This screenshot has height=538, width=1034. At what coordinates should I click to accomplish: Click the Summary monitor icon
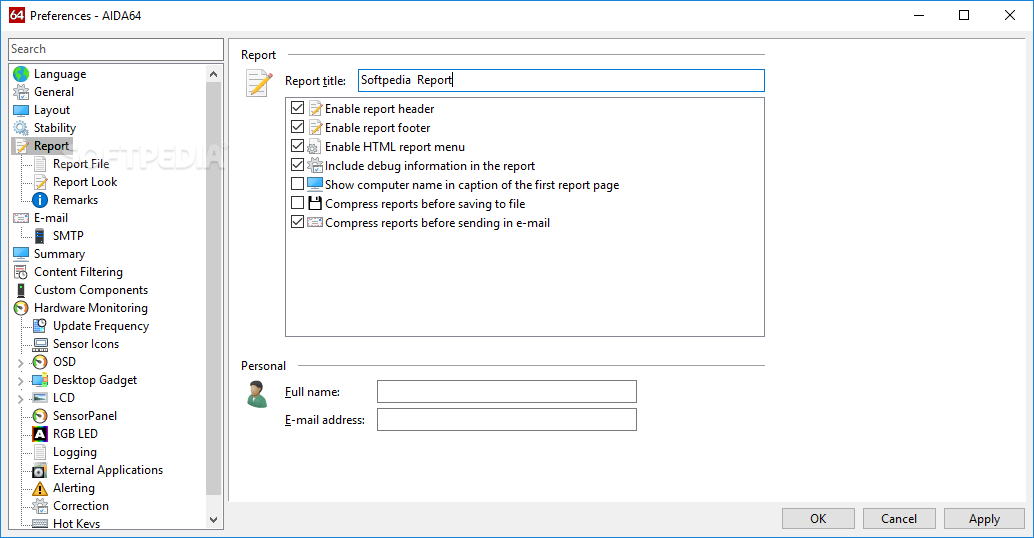point(21,254)
